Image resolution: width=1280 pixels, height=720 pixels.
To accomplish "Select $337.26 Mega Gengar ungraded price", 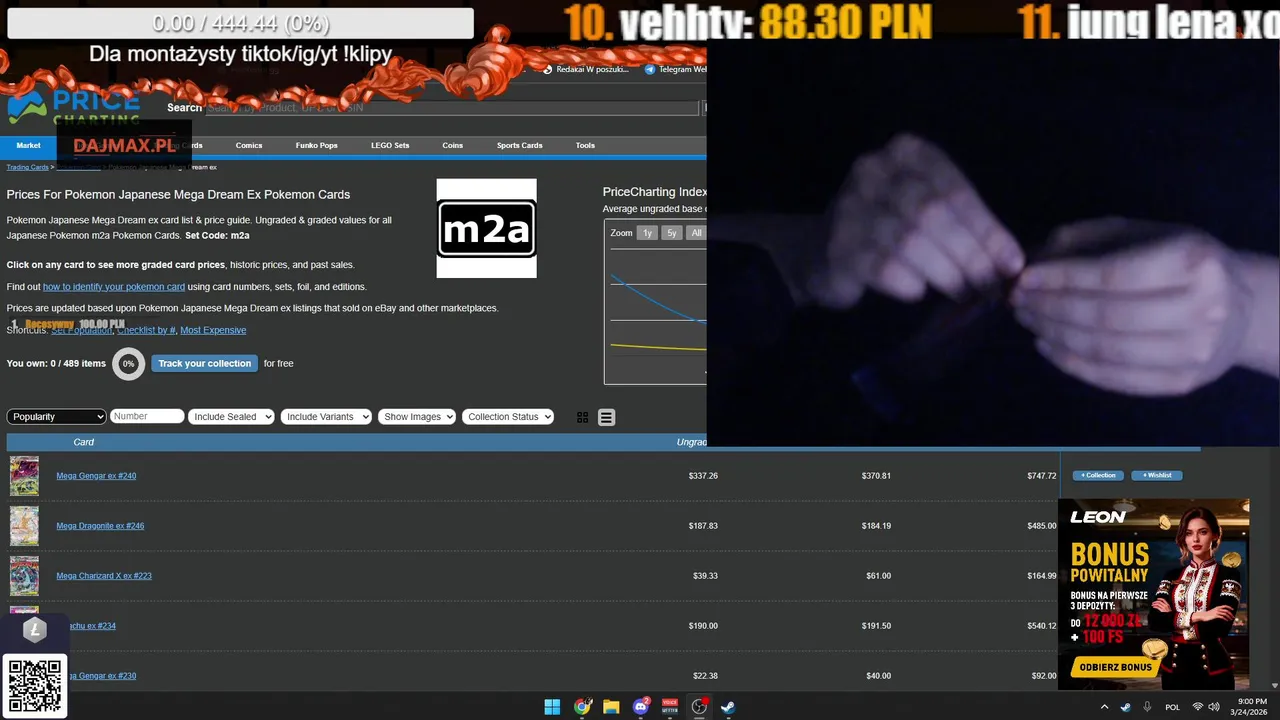I will pos(703,476).
